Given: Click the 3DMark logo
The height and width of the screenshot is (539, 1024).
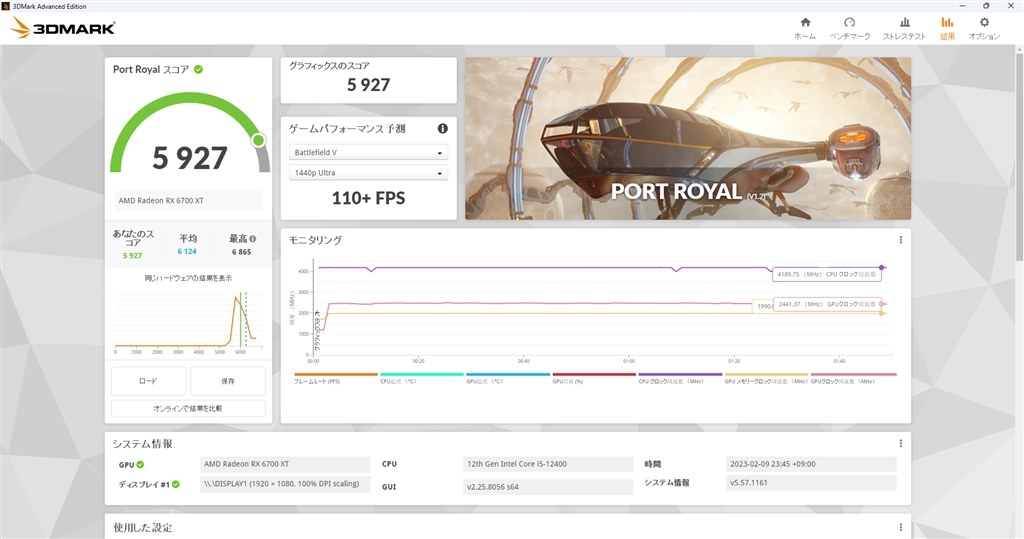Looking at the screenshot, I should click(x=63, y=28).
